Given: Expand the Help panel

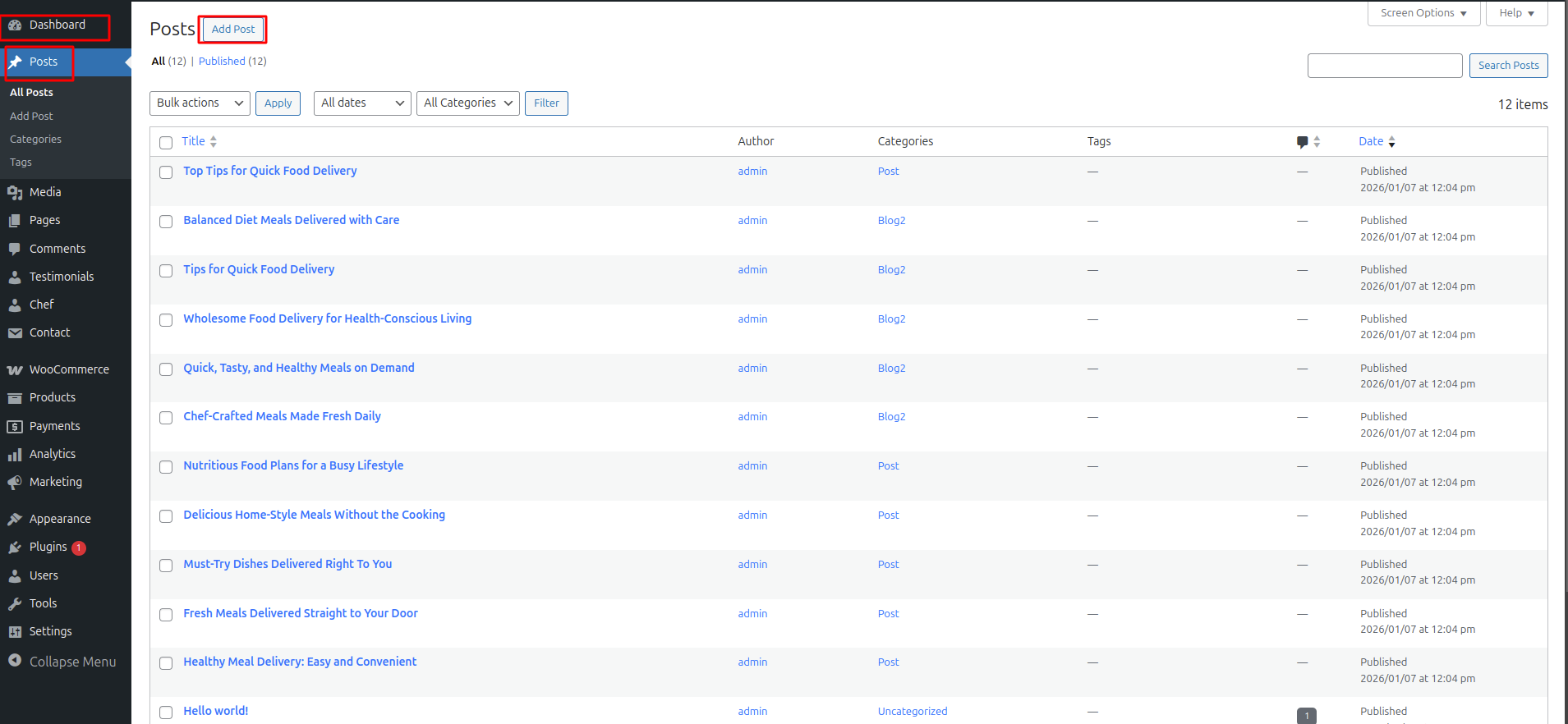Looking at the screenshot, I should (1516, 13).
